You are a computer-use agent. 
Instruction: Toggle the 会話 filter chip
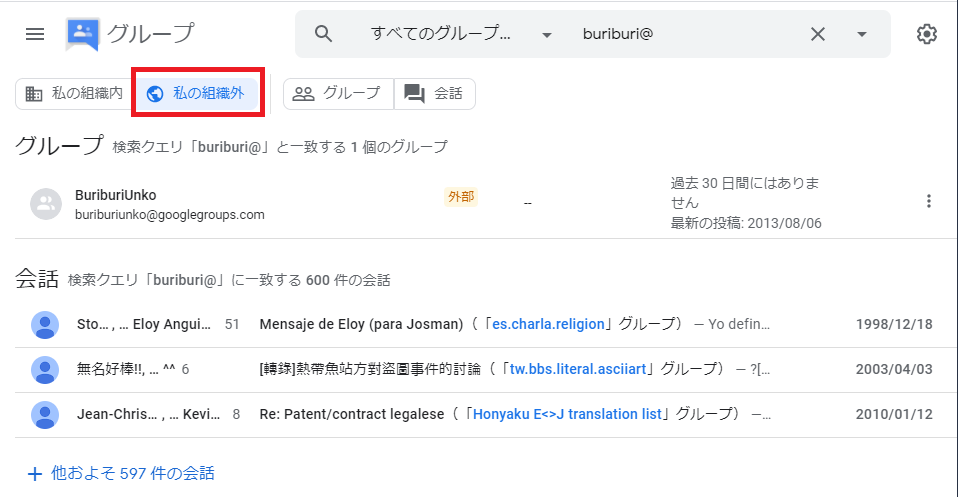pyautogui.click(x=435, y=94)
